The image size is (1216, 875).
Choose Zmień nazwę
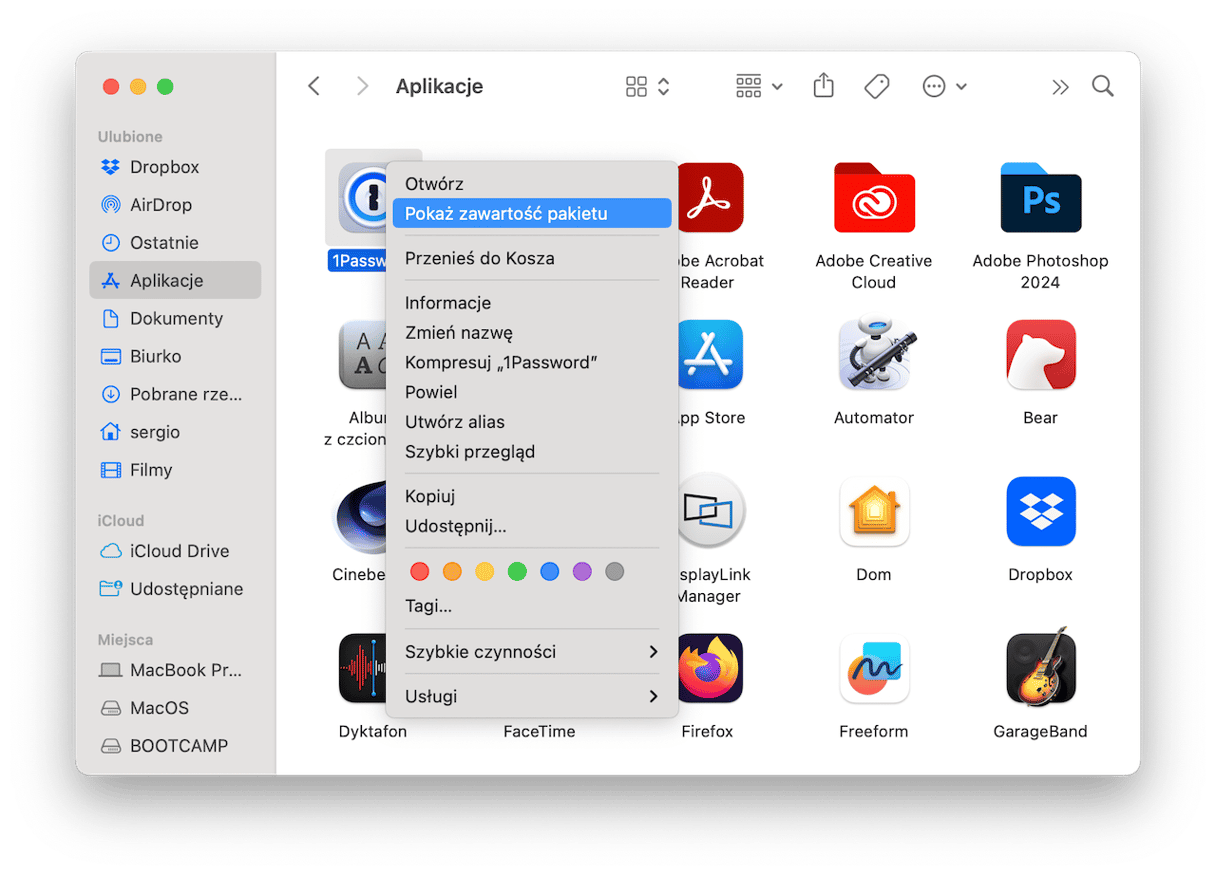pyautogui.click(x=532, y=333)
